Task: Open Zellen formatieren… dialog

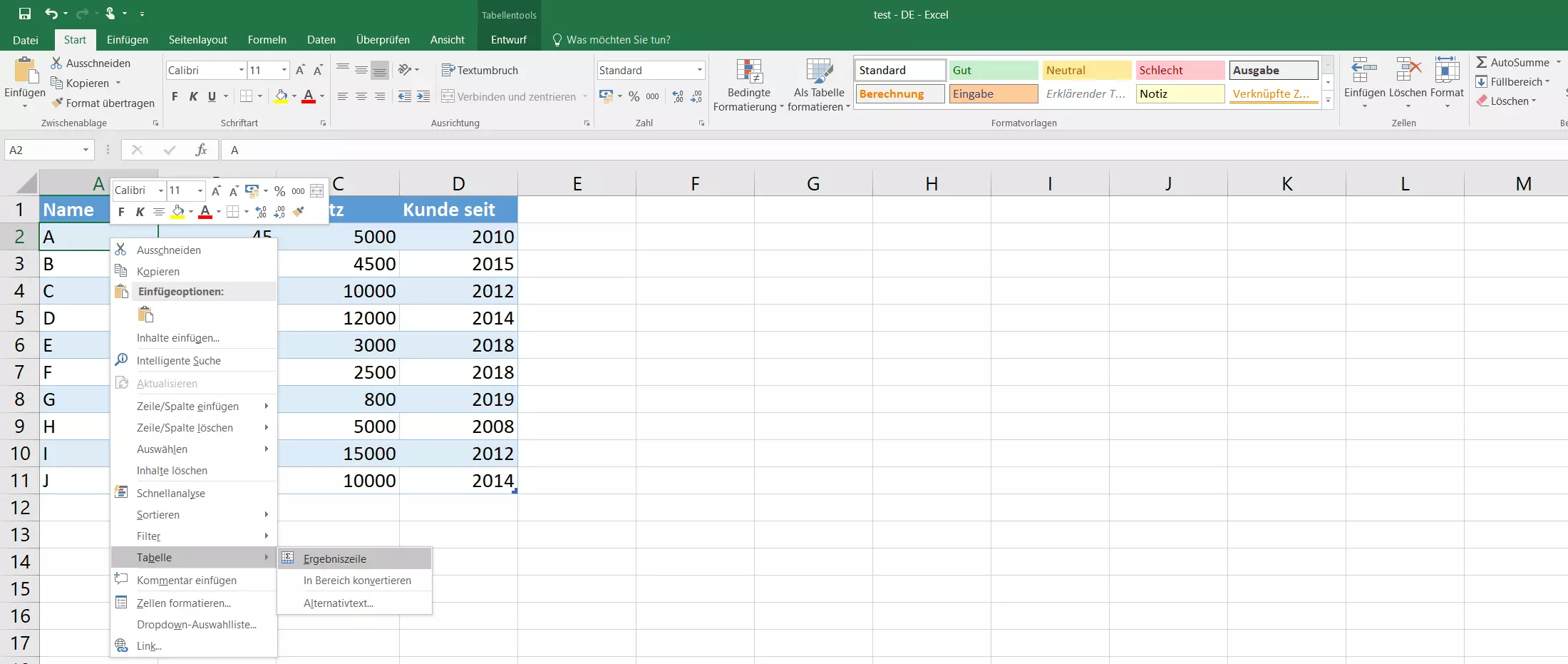Action: (194, 603)
